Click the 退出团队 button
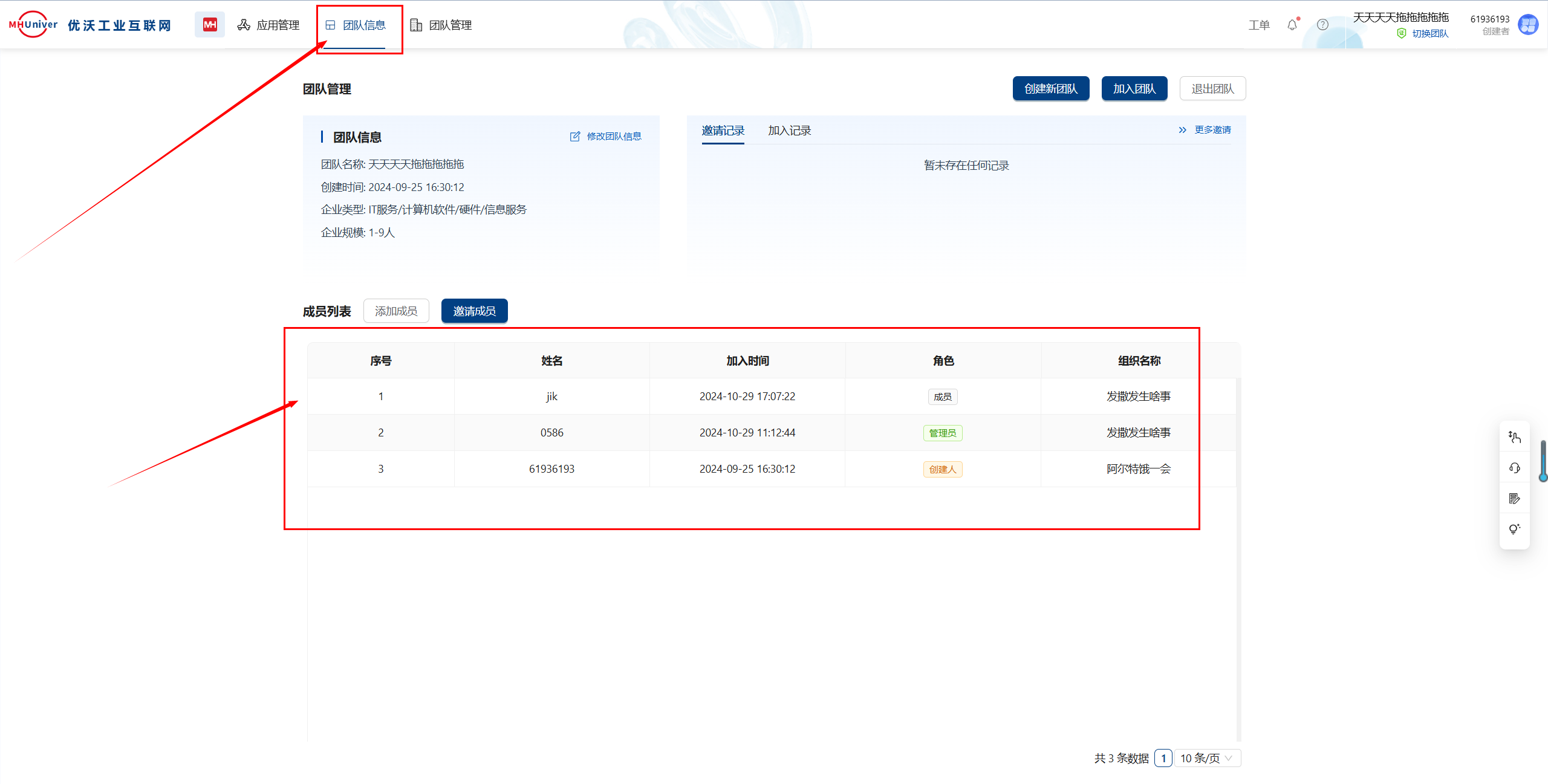The width and height of the screenshot is (1548, 784). [x=1212, y=89]
